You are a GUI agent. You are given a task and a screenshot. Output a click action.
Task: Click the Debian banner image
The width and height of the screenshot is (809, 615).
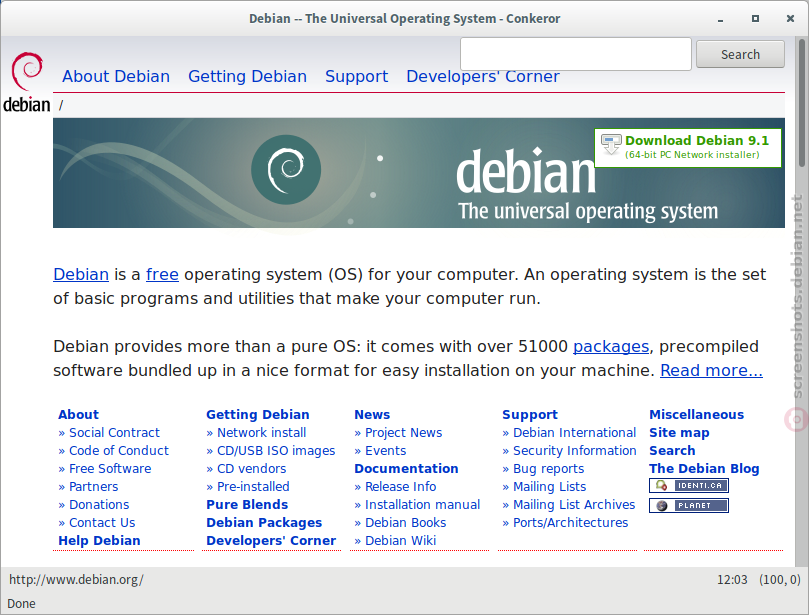tap(418, 173)
